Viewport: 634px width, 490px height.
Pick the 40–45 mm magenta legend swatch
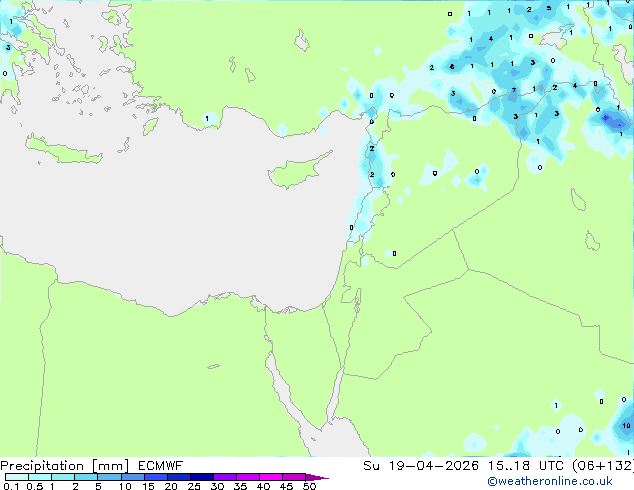(271, 477)
